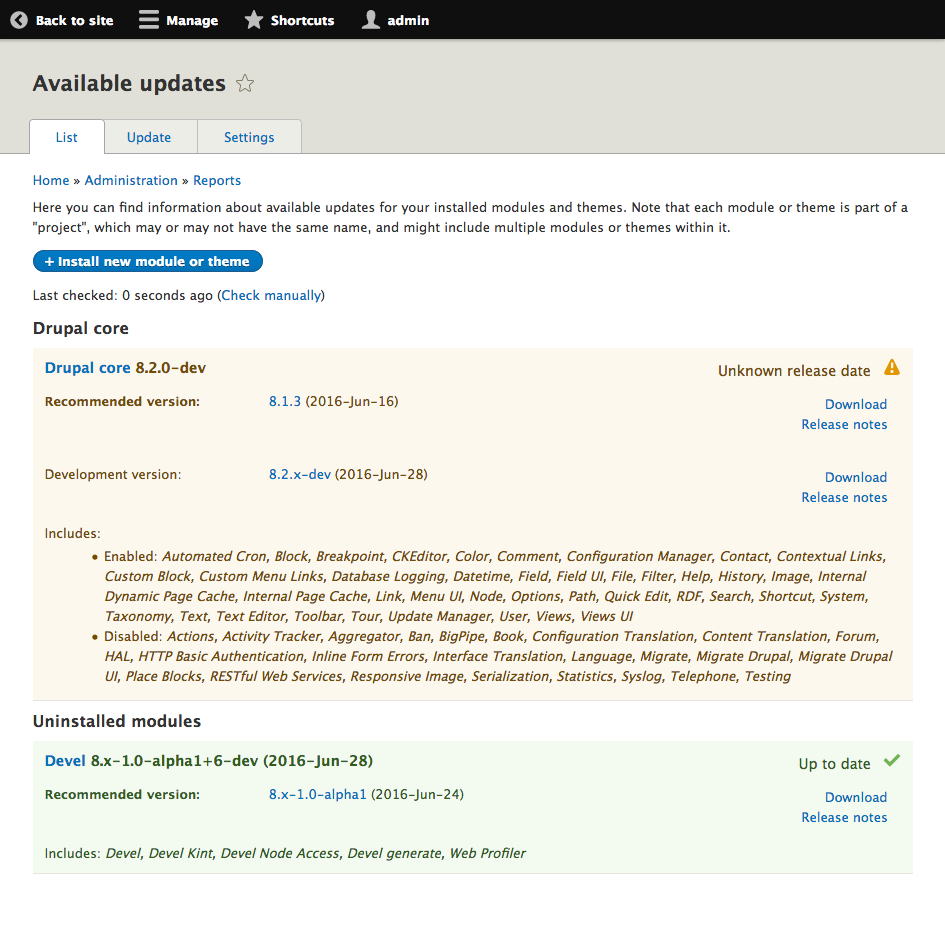Navigate to Reports via breadcrumb
The width and height of the screenshot is (945, 933).
[217, 180]
